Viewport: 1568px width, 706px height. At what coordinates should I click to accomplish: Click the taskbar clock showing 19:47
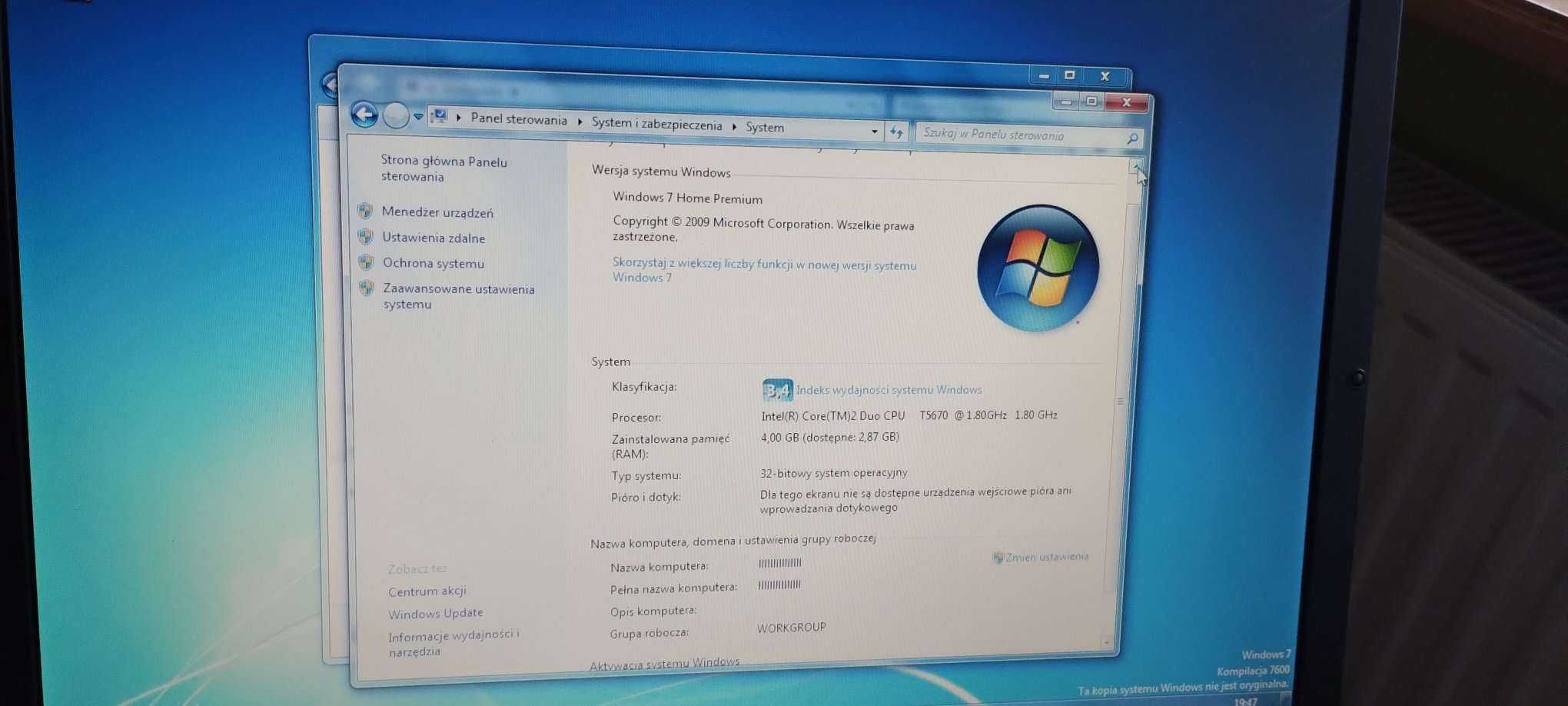click(x=1244, y=701)
